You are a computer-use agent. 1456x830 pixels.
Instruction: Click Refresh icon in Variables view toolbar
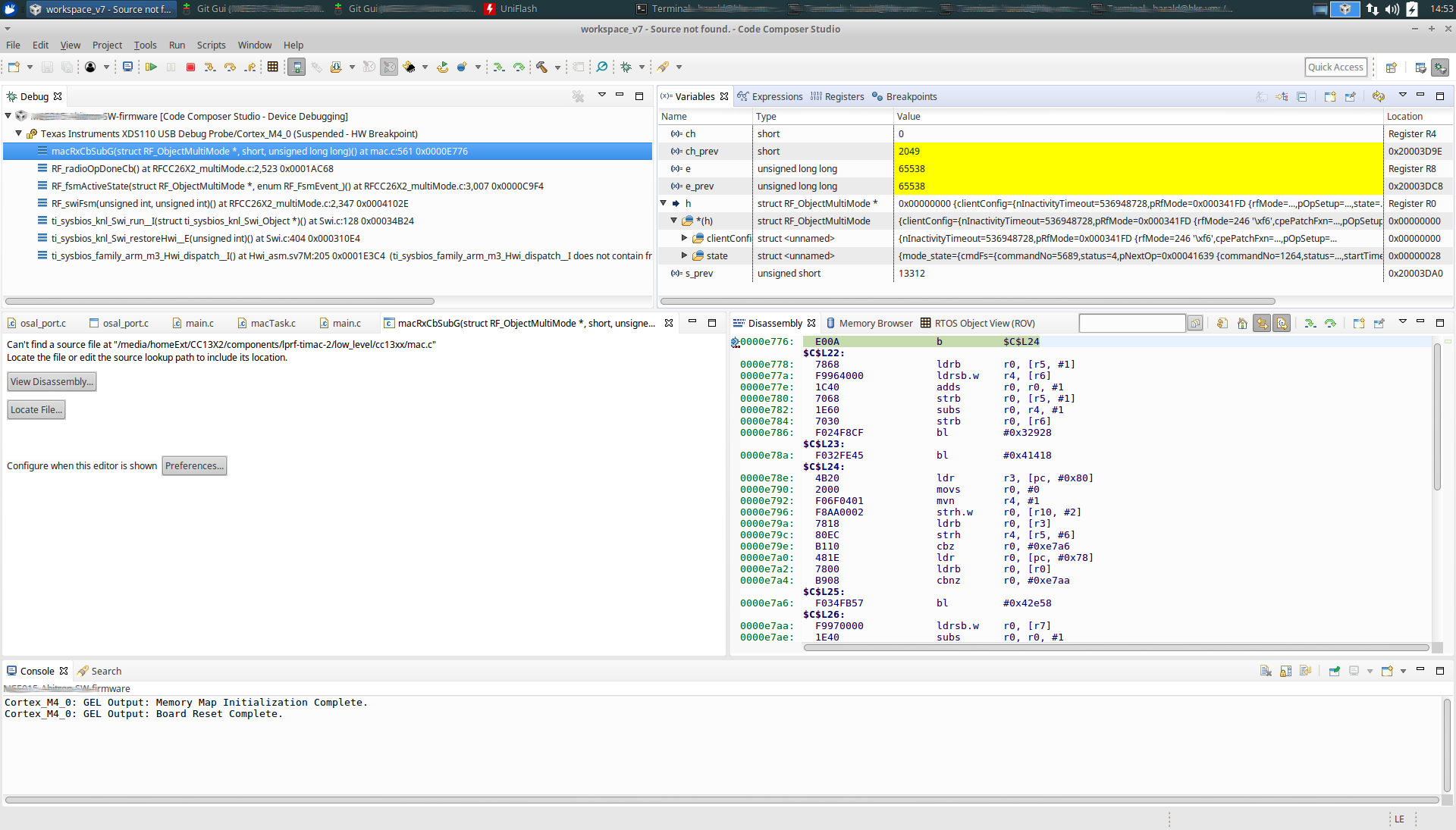click(1379, 97)
